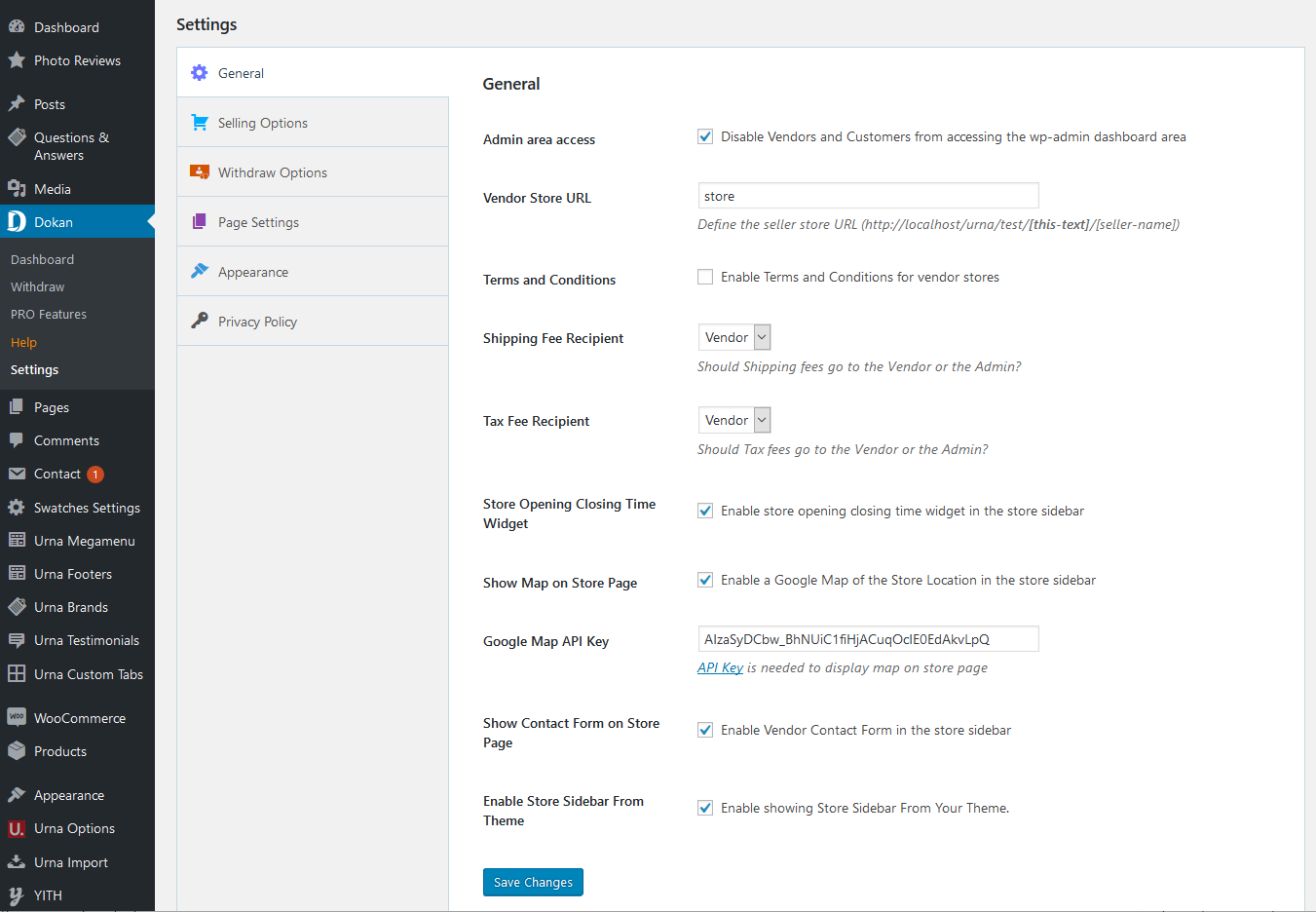Image resolution: width=1316 pixels, height=912 pixels.
Task: Toggle store opening closing time widget checkbox
Action: (705, 511)
